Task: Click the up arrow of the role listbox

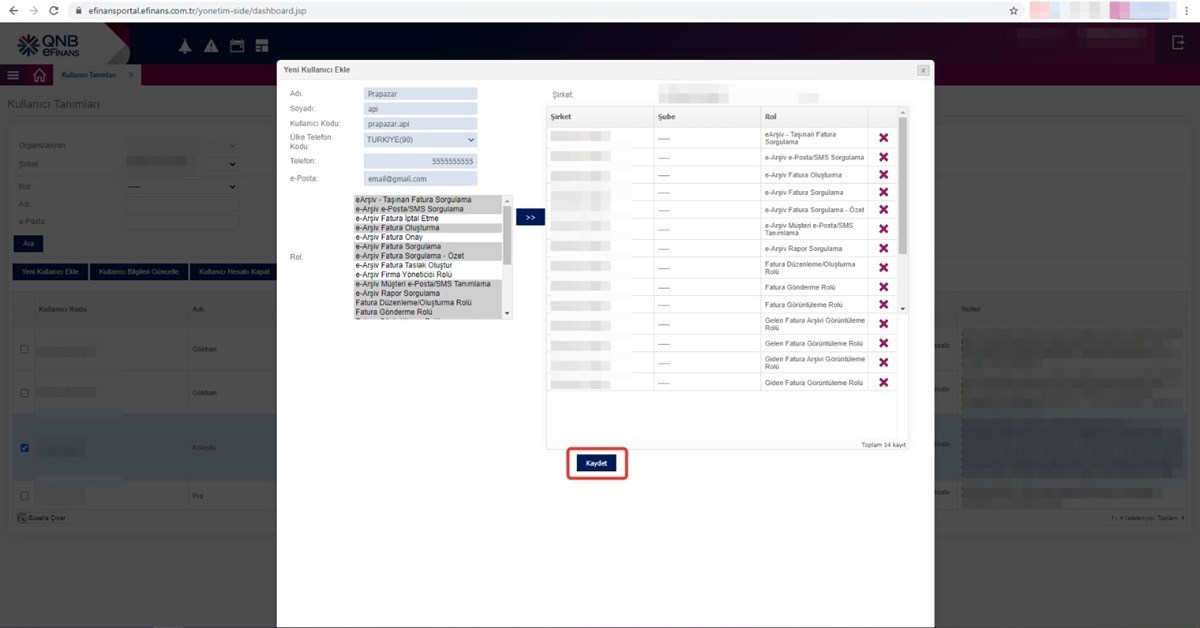Action: click(x=508, y=200)
